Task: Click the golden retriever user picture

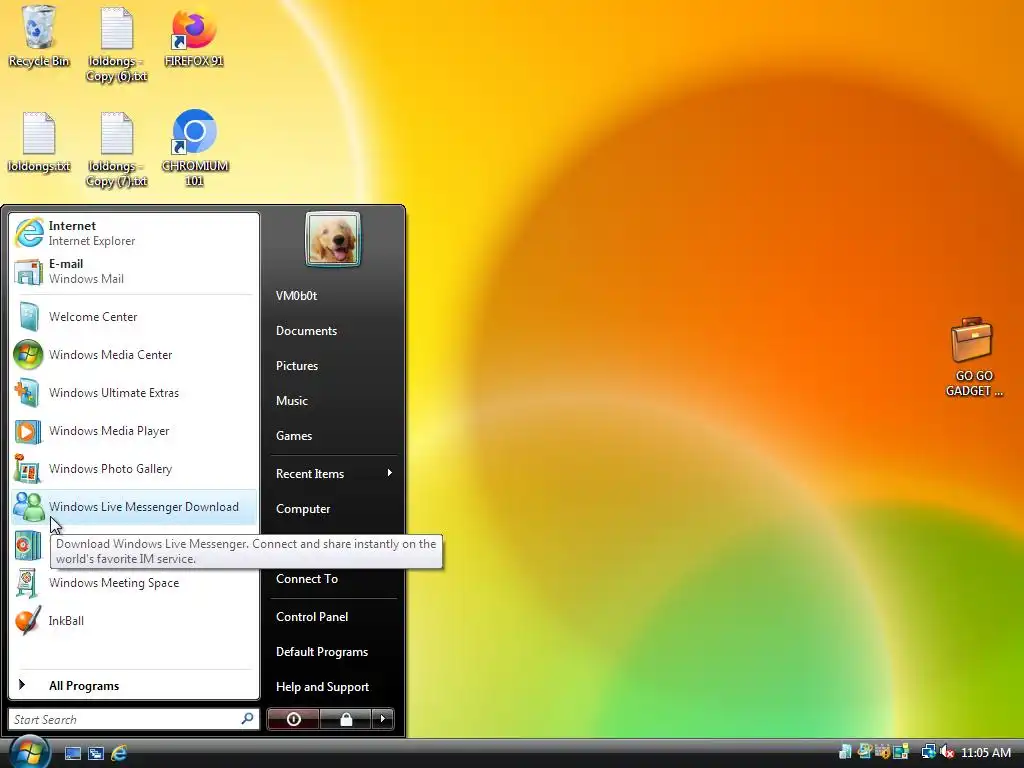Action: (x=332, y=239)
